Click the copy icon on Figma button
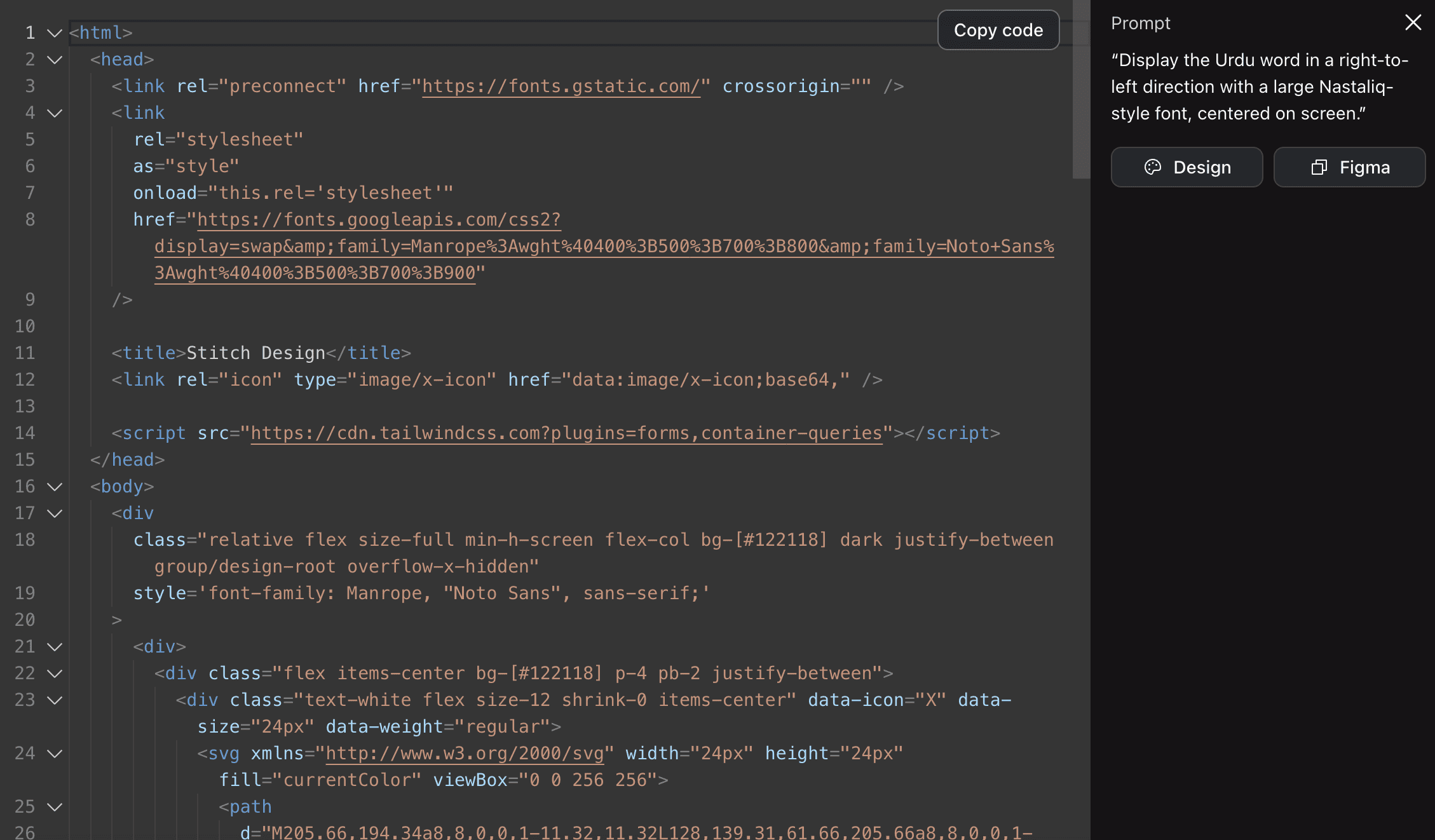The image size is (1435, 840). pos(1319,167)
